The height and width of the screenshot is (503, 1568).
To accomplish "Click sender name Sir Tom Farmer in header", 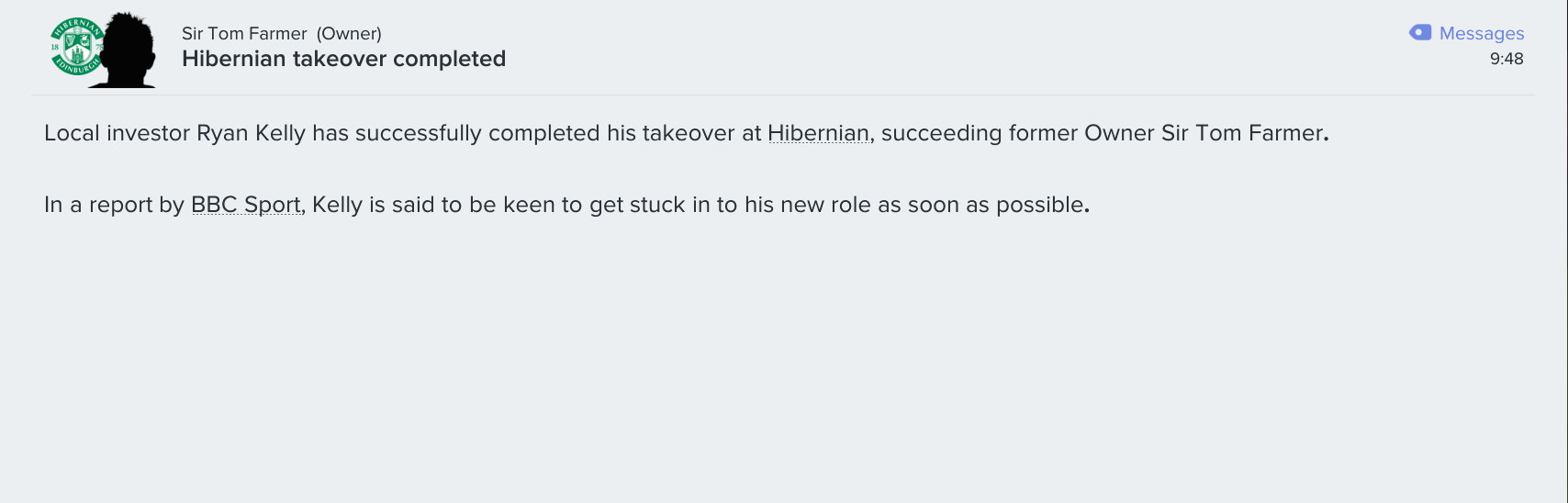I will coord(244,33).
